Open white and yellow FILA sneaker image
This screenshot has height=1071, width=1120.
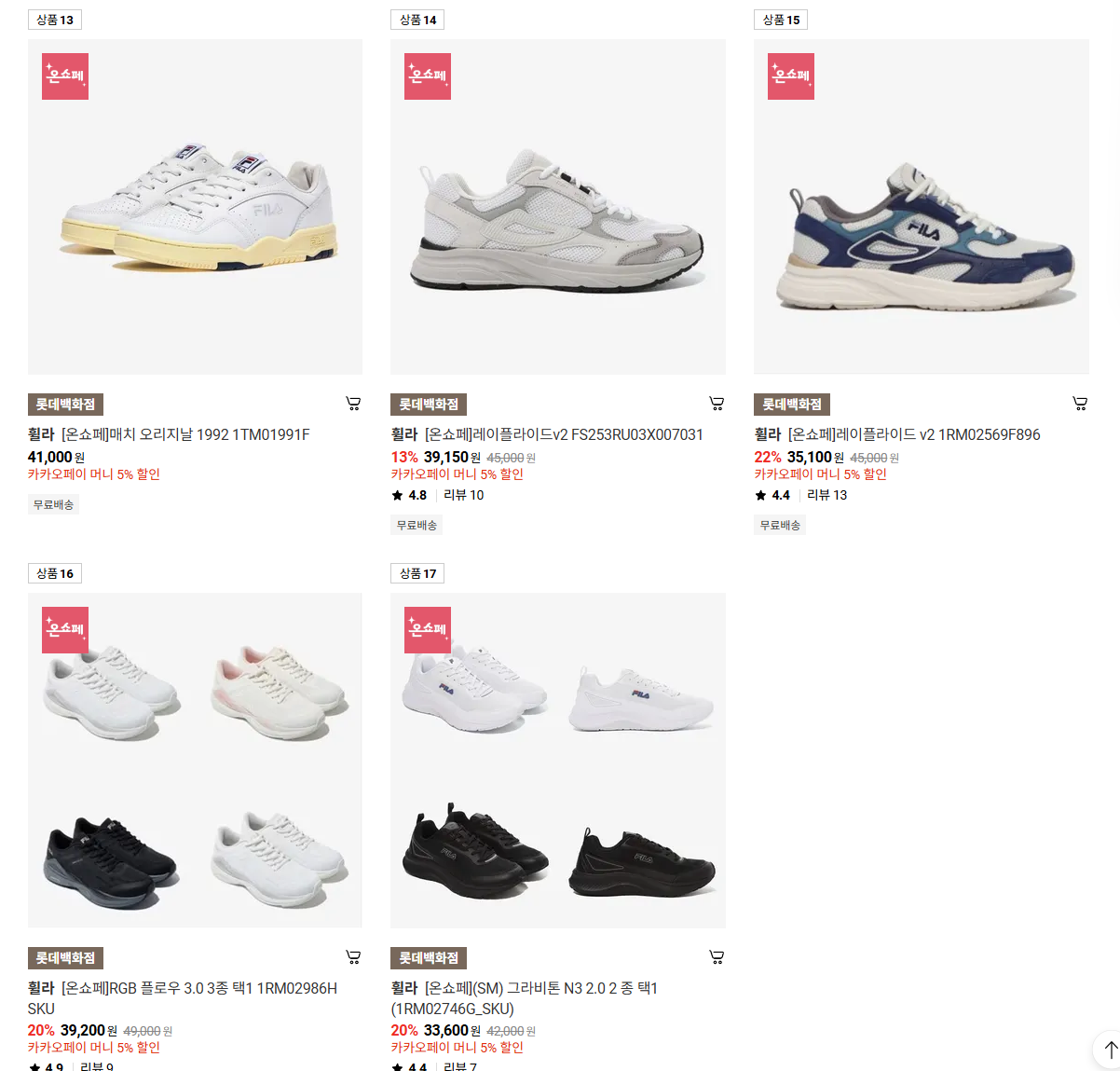195,207
